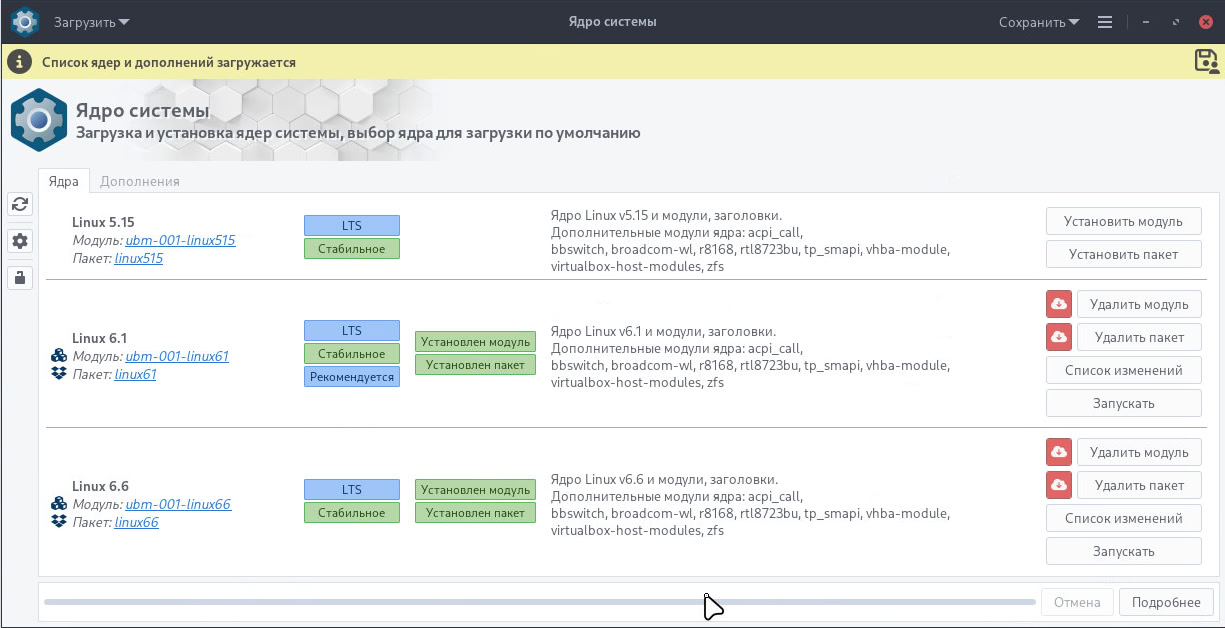
Task: Open settings via sidebar gear icon
Action: [20, 240]
